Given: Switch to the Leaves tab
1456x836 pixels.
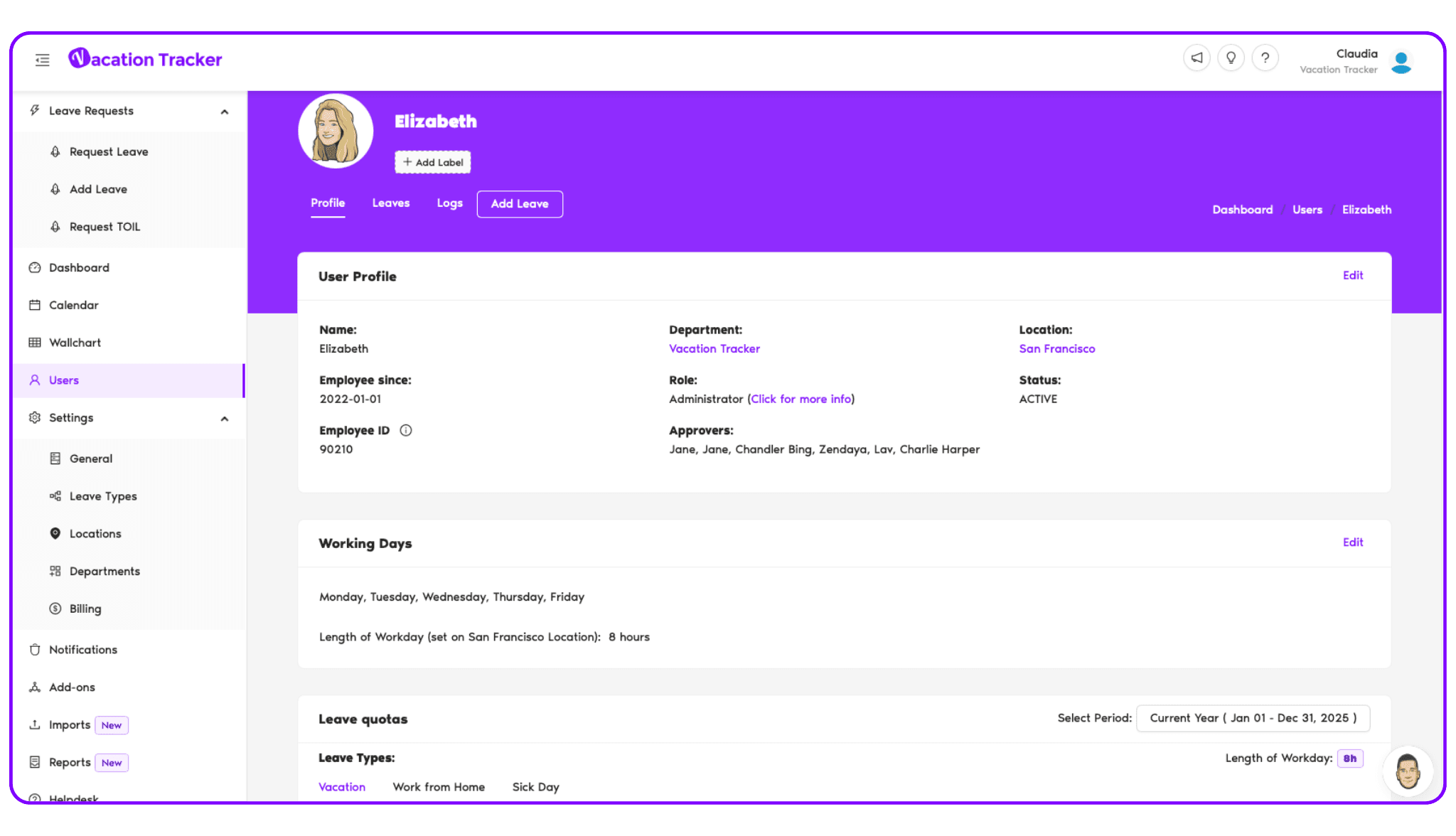Looking at the screenshot, I should tap(391, 203).
